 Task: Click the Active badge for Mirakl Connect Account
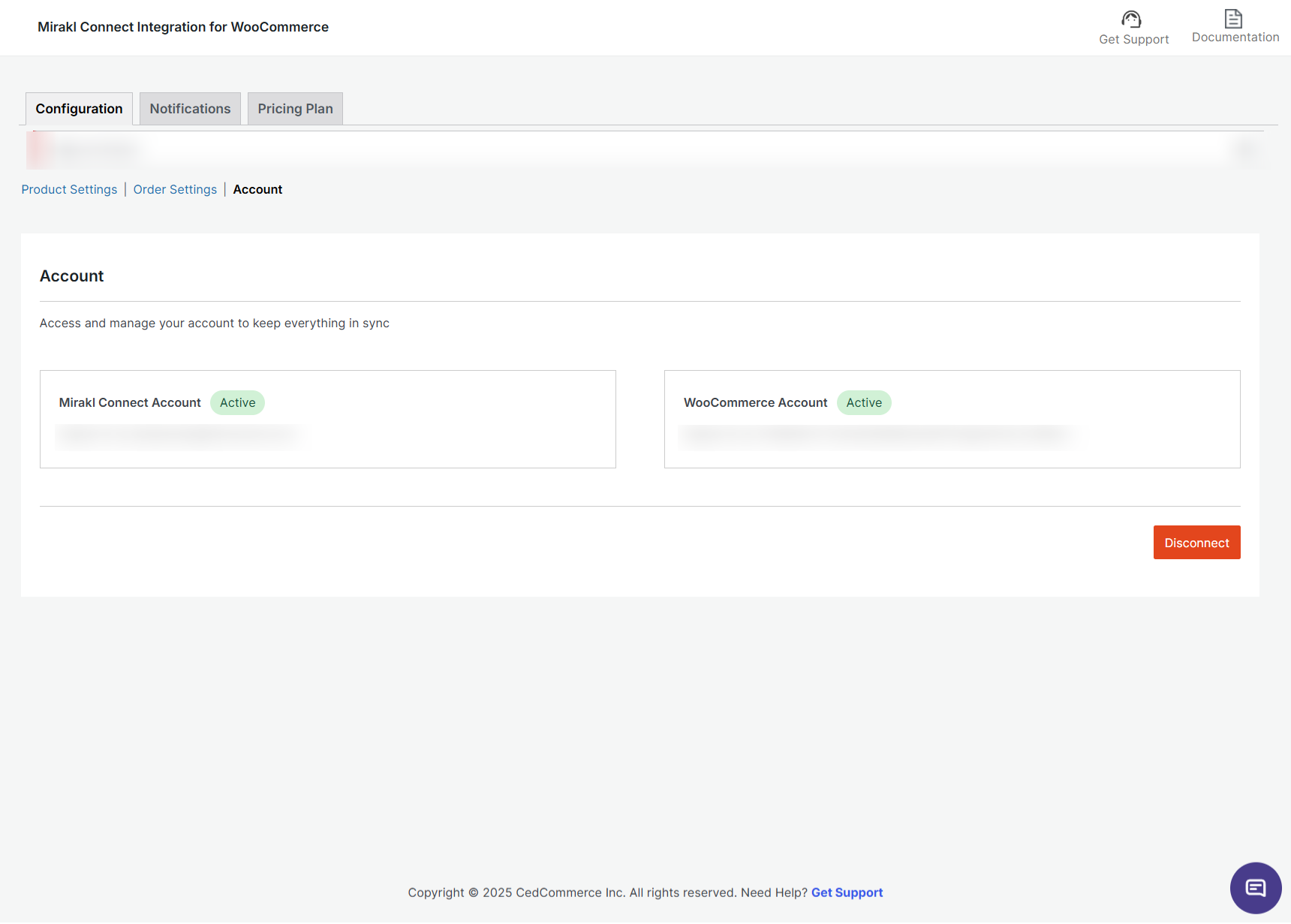click(x=237, y=402)
